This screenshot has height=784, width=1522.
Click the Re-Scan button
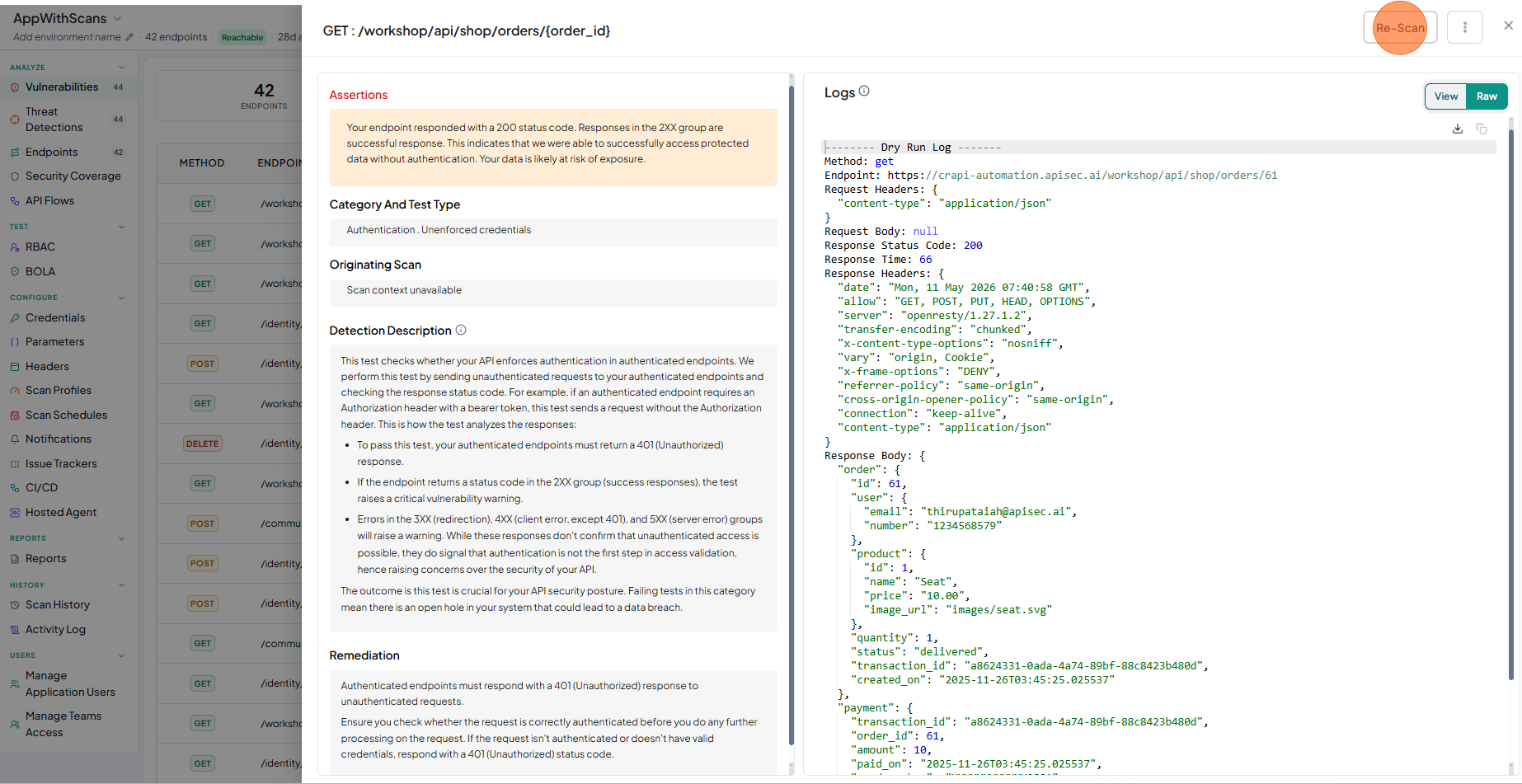tap(1400, 27)
